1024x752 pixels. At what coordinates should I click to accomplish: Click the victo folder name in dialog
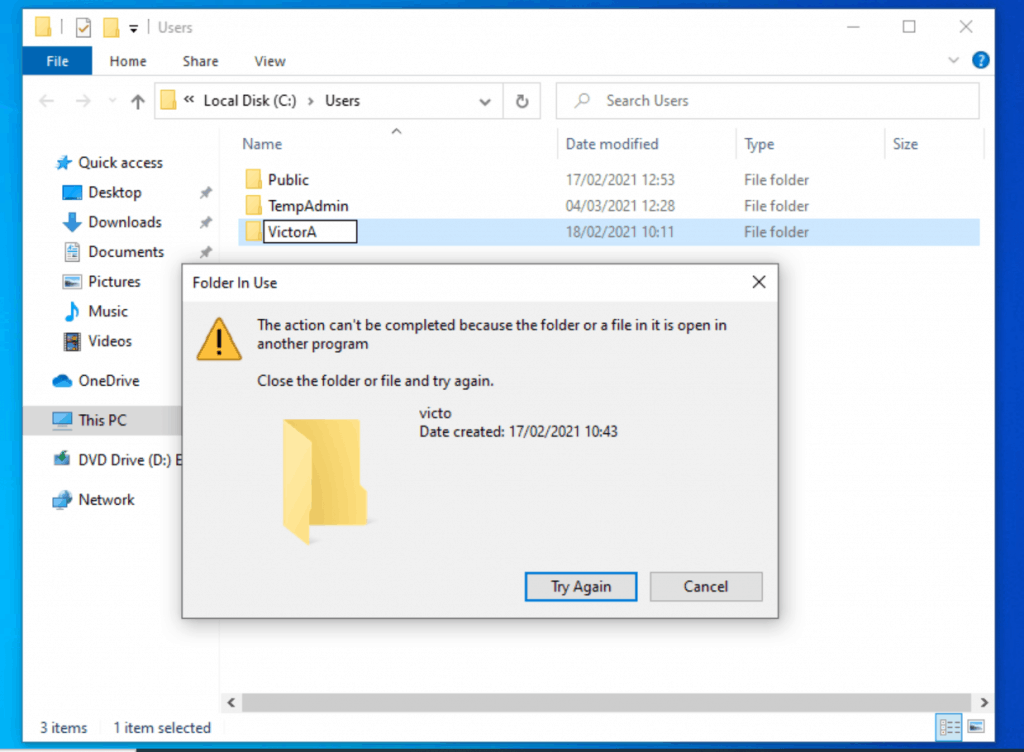[435, 413]
